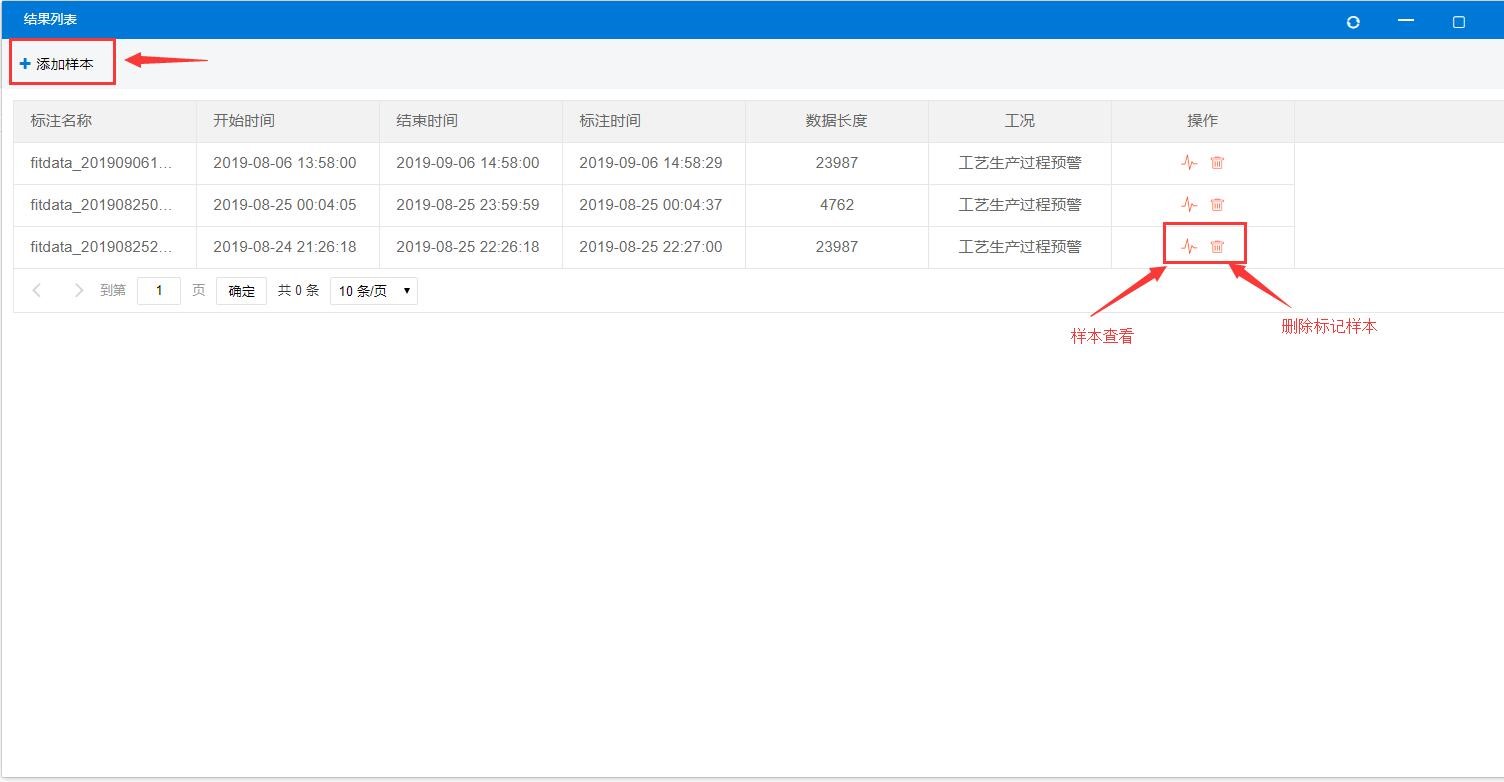Image resolution: width=1504 pixels, height=782 pixels.
Task: Click the 开始时间 column header
Action: (244, 121)
